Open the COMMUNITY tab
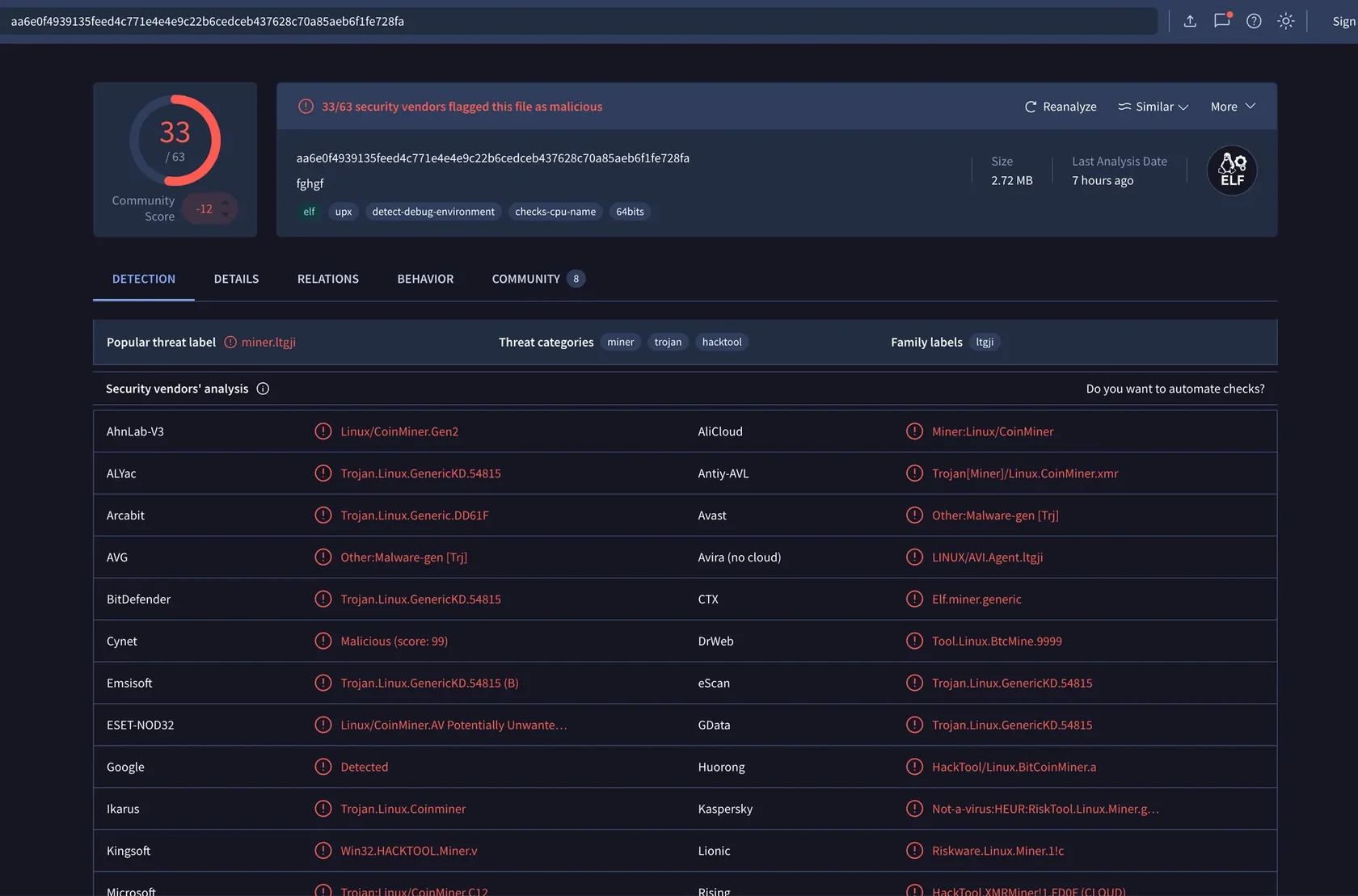Viewport: 1358px width, 896px height. [x=538, y=279]
